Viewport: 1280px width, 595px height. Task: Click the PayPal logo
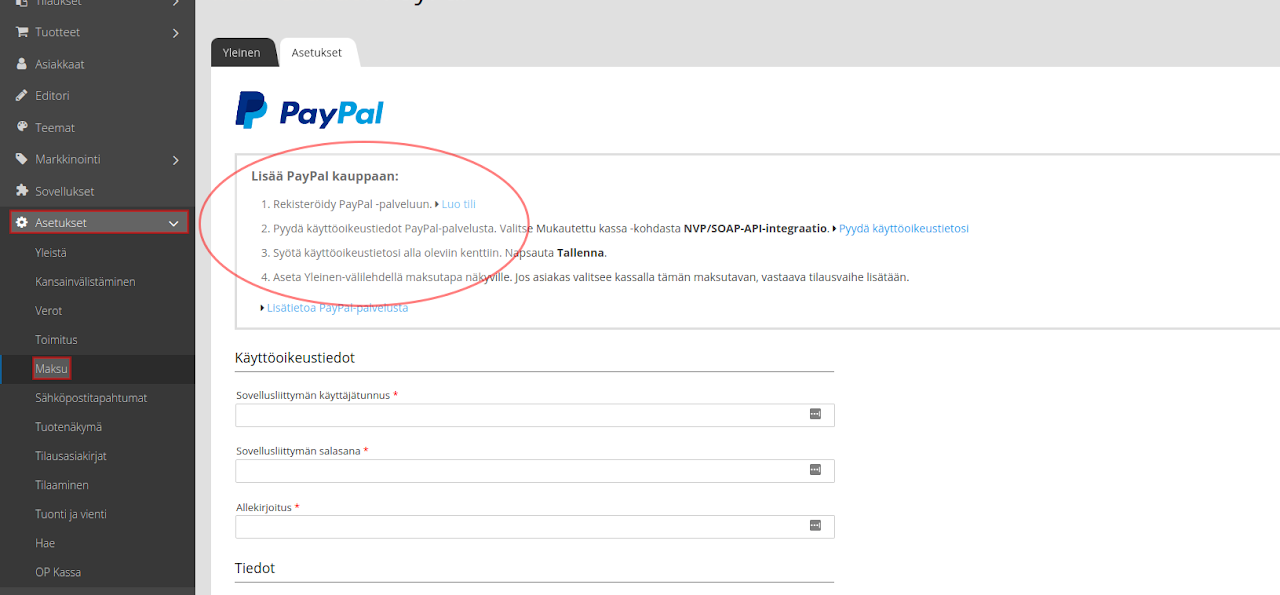click(x=309, y=110)
